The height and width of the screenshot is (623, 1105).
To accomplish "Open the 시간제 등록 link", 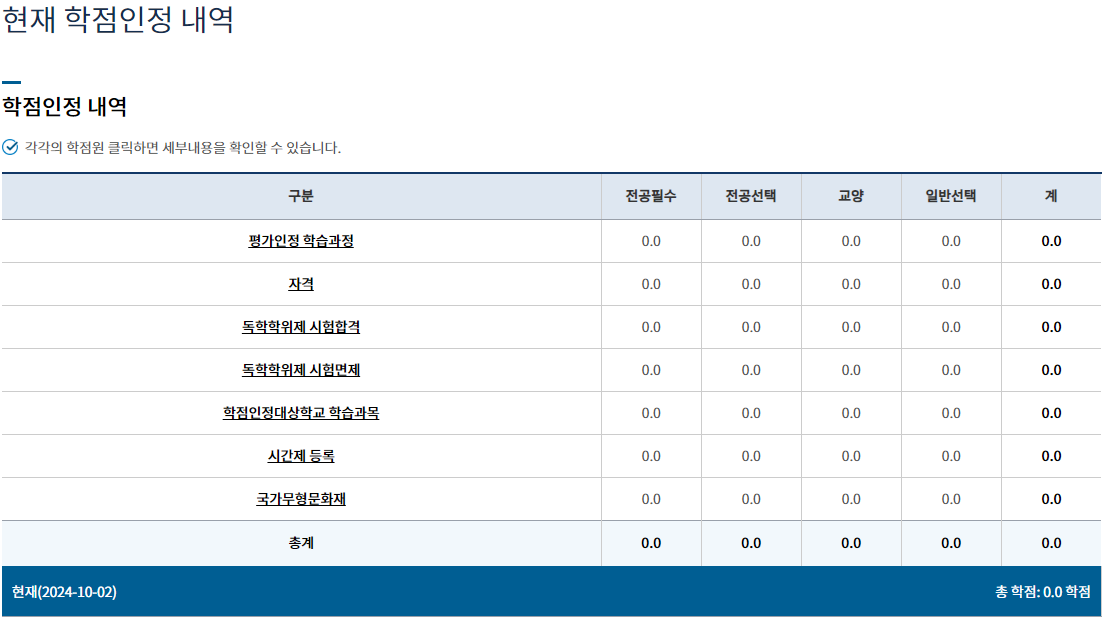I will [301, 456].
